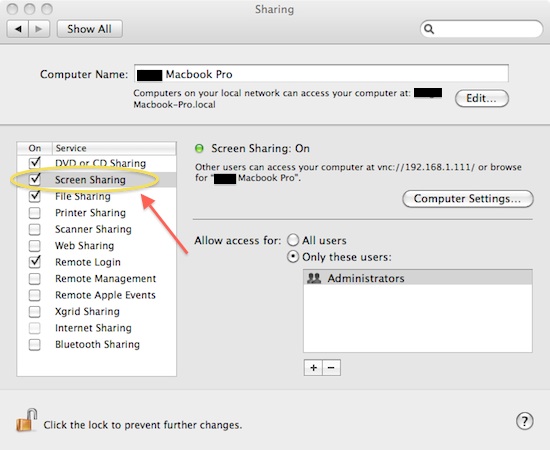This screenshot has height=450, width=550.
Task: Click the back navigation arrow
Action: 18,29
